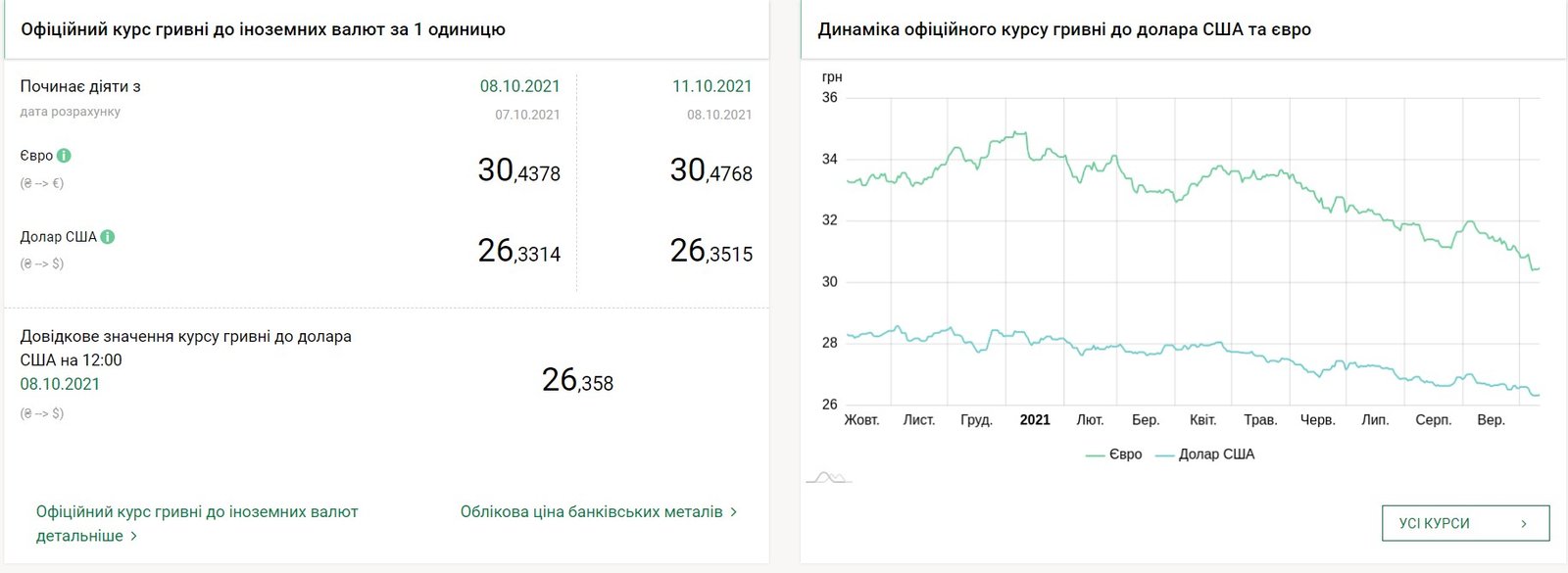
Task: Click chevron after банківських металів link
Action: pyautogui.click(x=732, y=510)
